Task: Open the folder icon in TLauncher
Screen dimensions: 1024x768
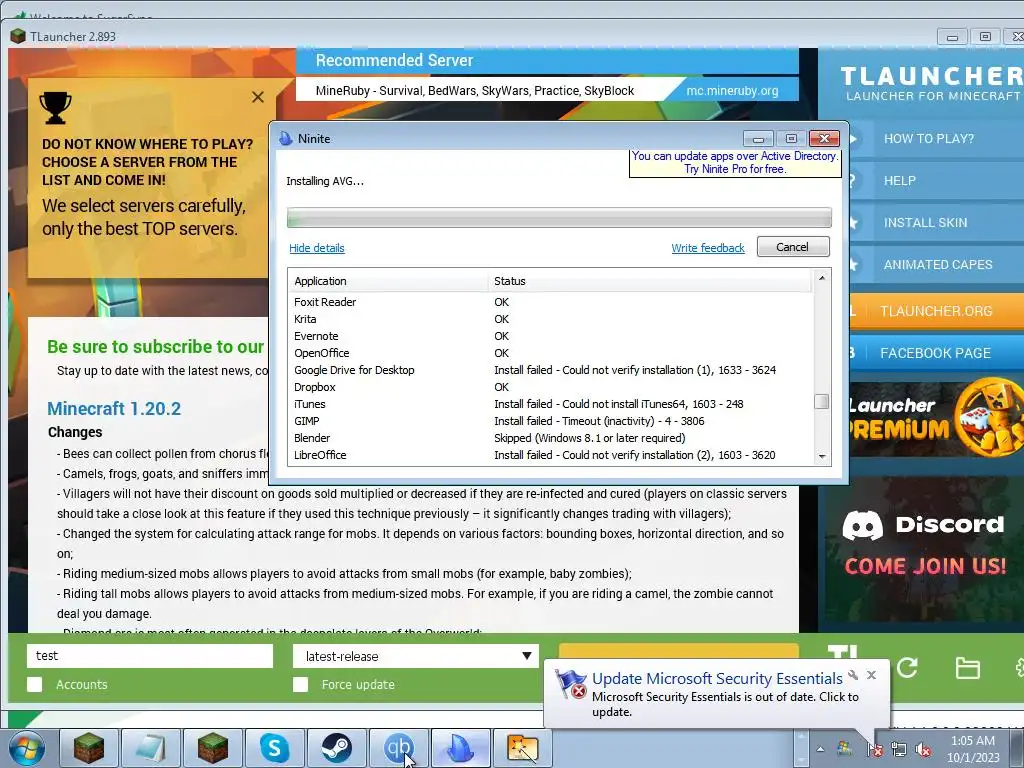Action: coord(967,668)
